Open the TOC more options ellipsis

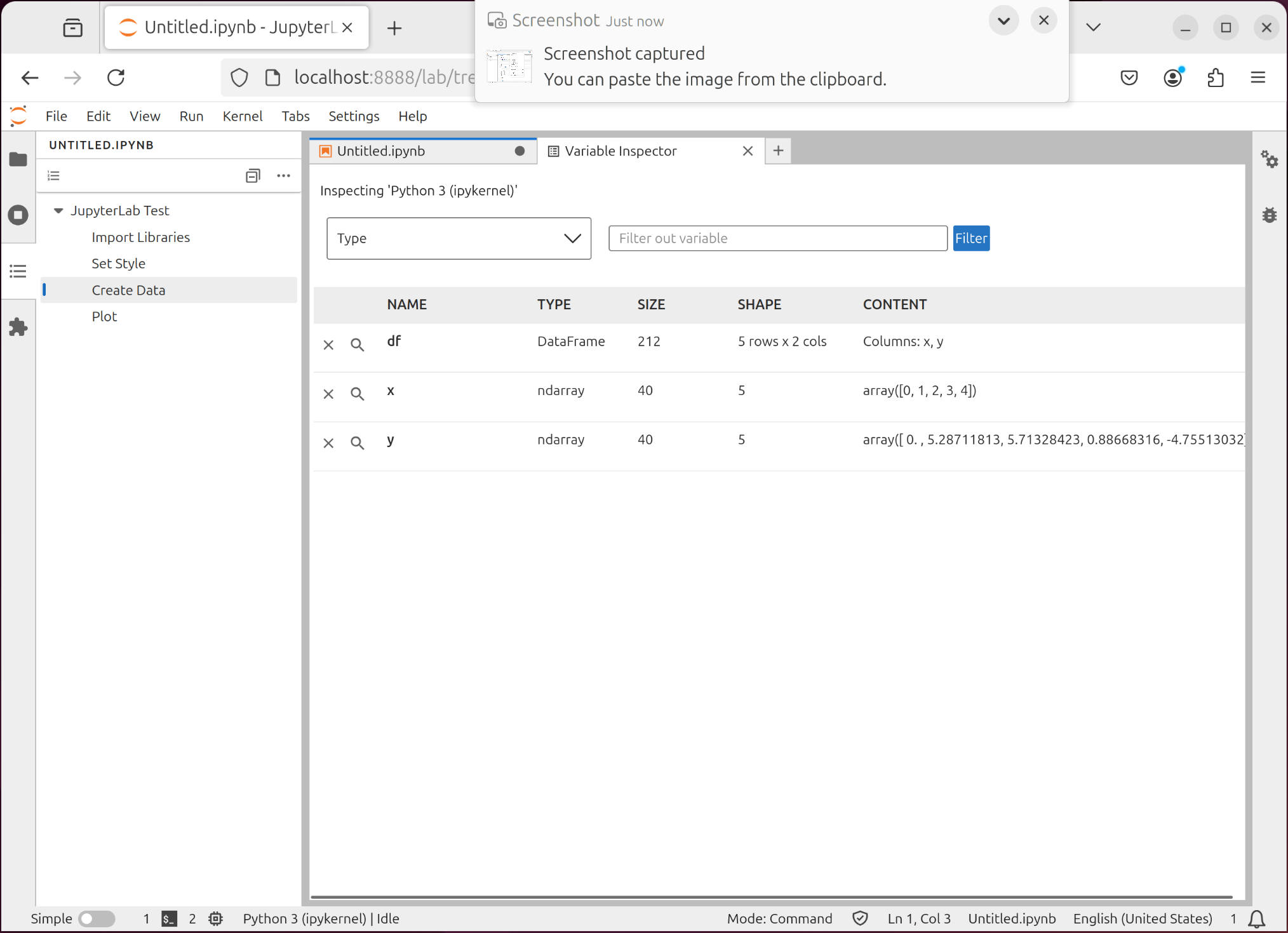point(283,176)
